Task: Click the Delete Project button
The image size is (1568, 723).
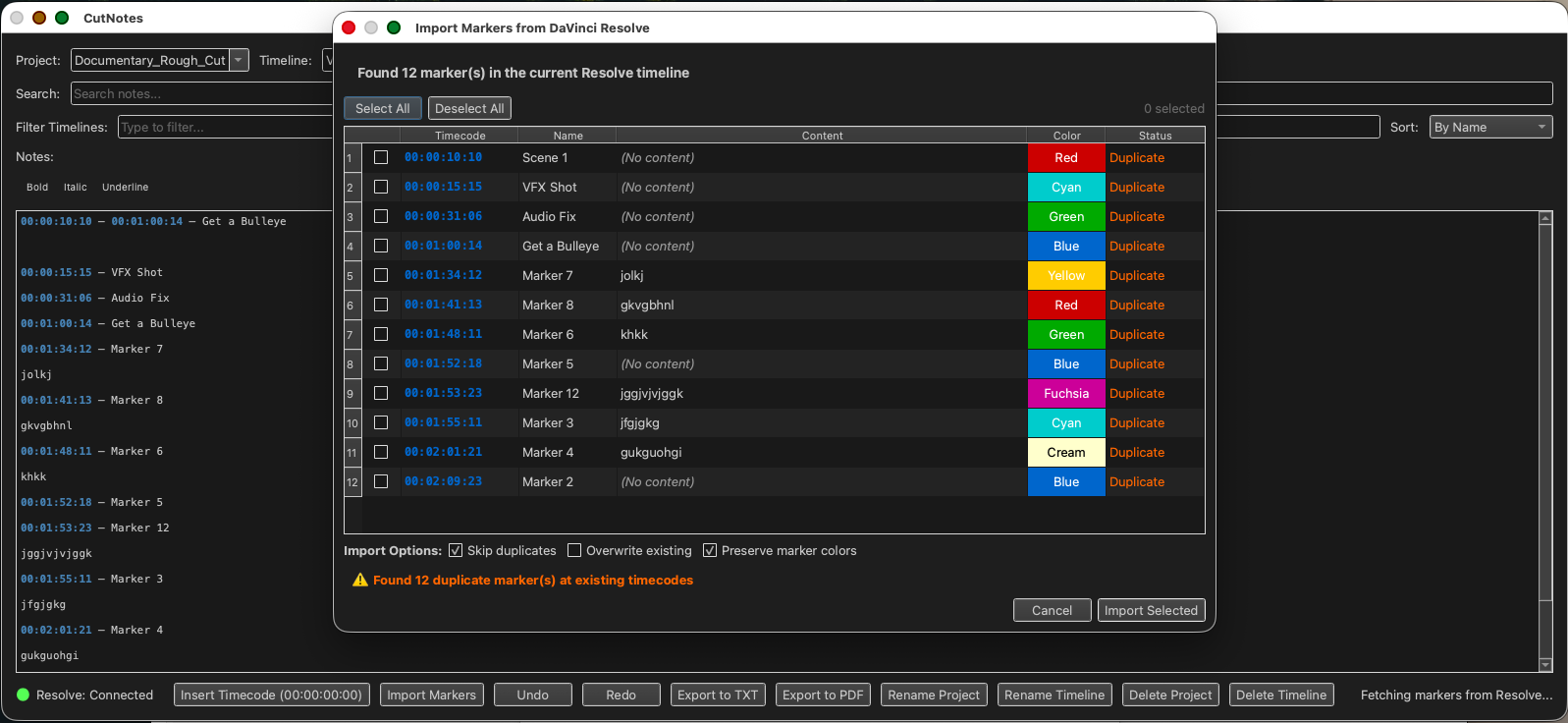Action: (1170, 695)
